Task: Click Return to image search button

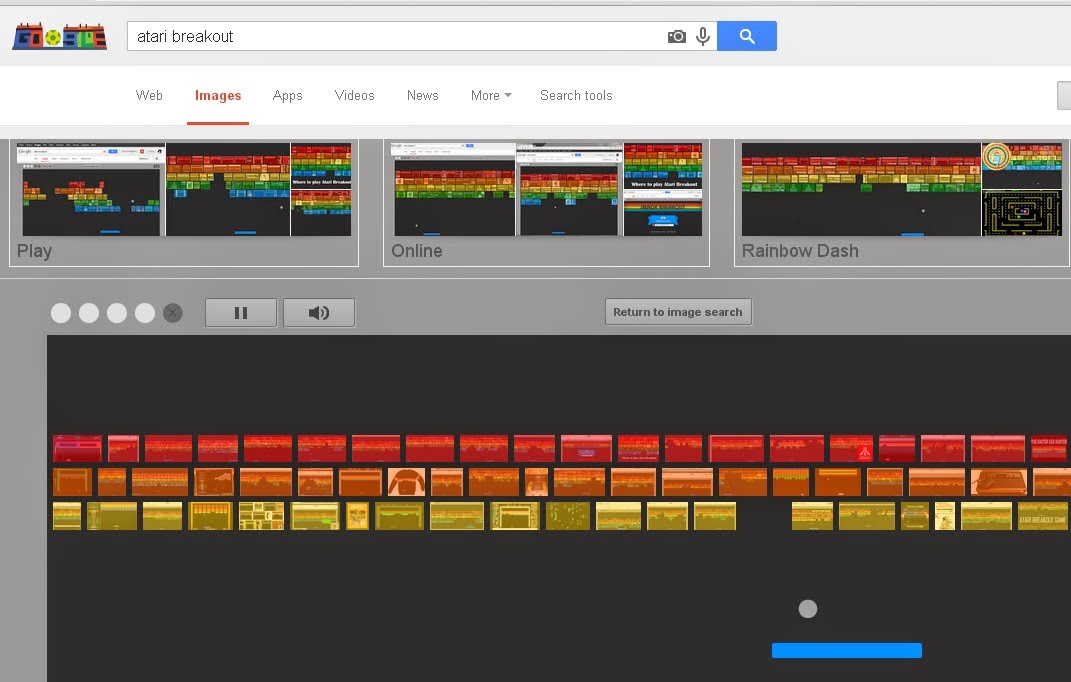Action: (677, 312)
